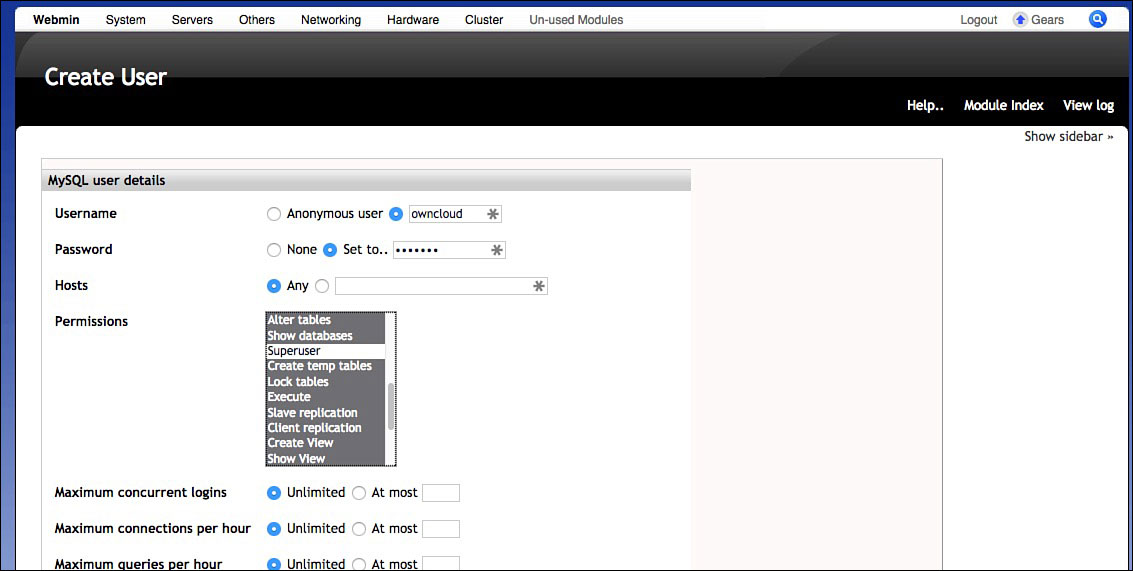
Task: Click the Gears link text
Action: click(1048, 20)
